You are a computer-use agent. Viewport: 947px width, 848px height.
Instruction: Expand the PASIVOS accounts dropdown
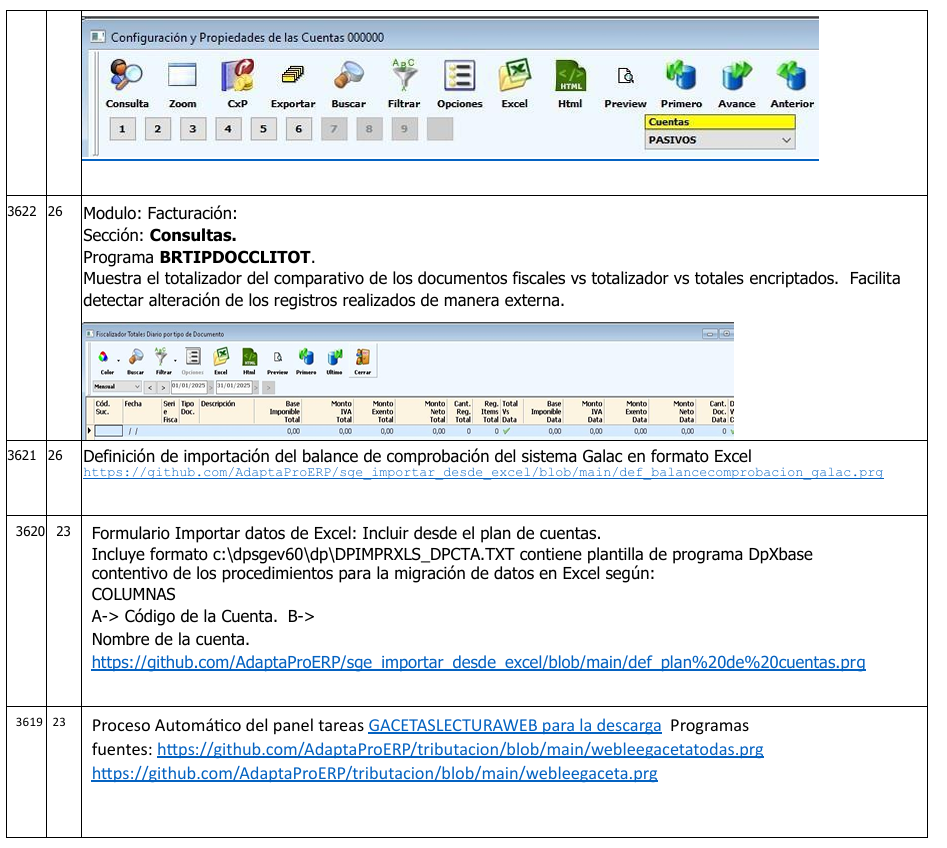[x=786, y=141]
